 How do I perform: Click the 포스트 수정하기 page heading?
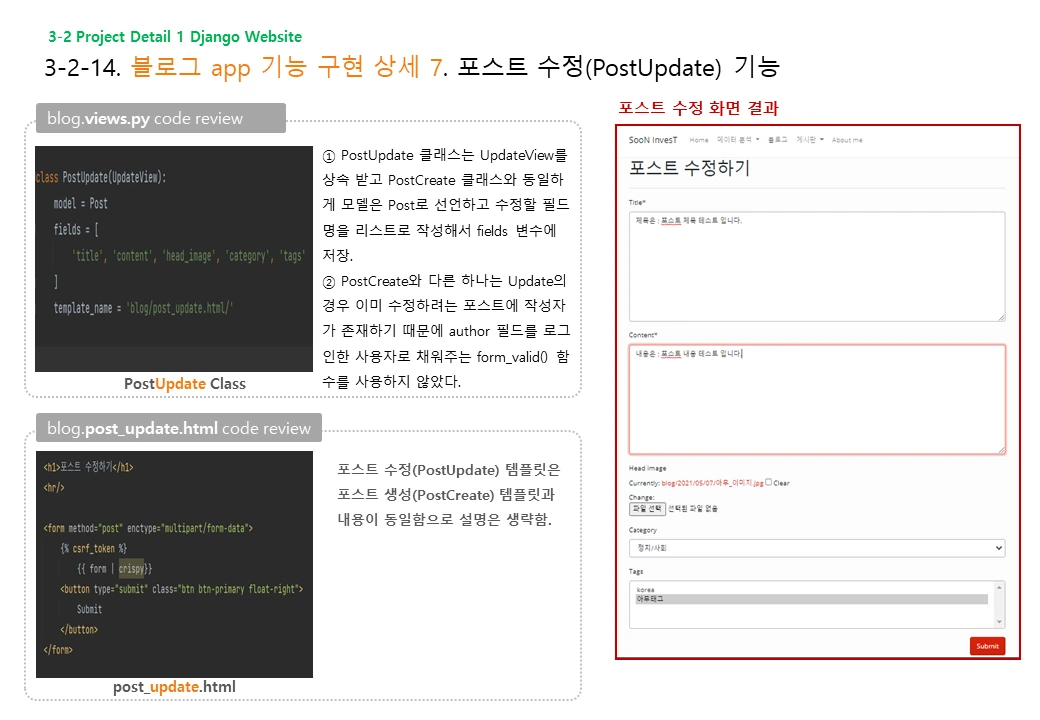tap(689, 168)
